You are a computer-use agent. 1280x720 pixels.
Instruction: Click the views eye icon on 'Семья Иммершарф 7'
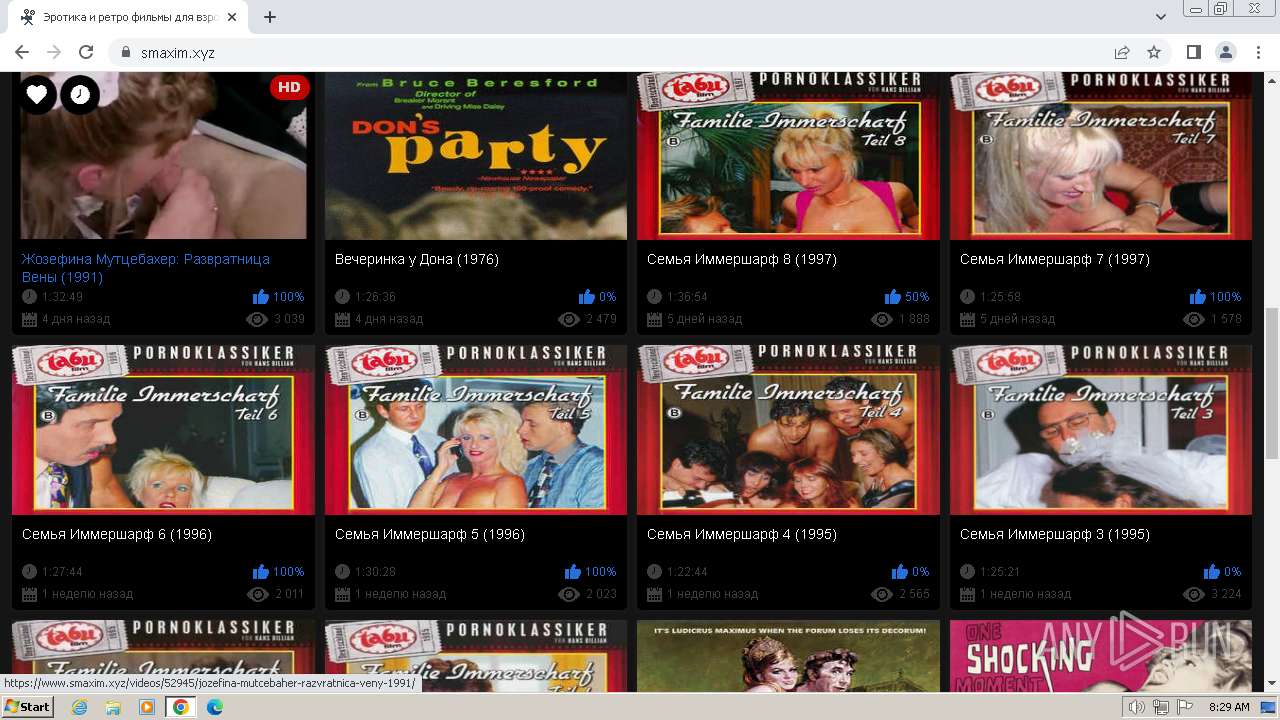[1194, 319]
